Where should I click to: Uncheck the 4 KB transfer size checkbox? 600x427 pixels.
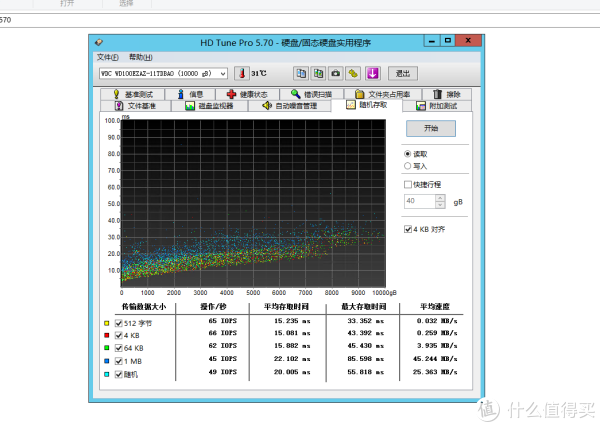[x=119, y=336]
